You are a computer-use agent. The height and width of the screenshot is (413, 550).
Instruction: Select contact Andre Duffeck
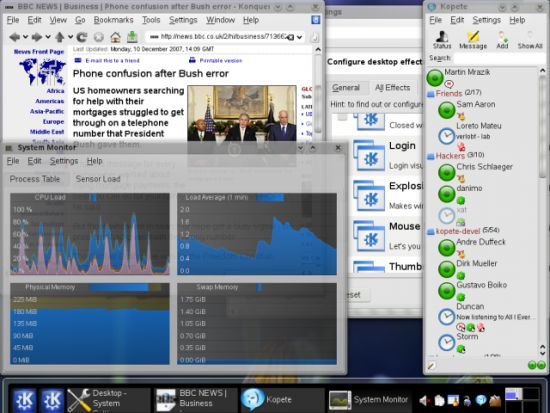(x=481, y=242)
